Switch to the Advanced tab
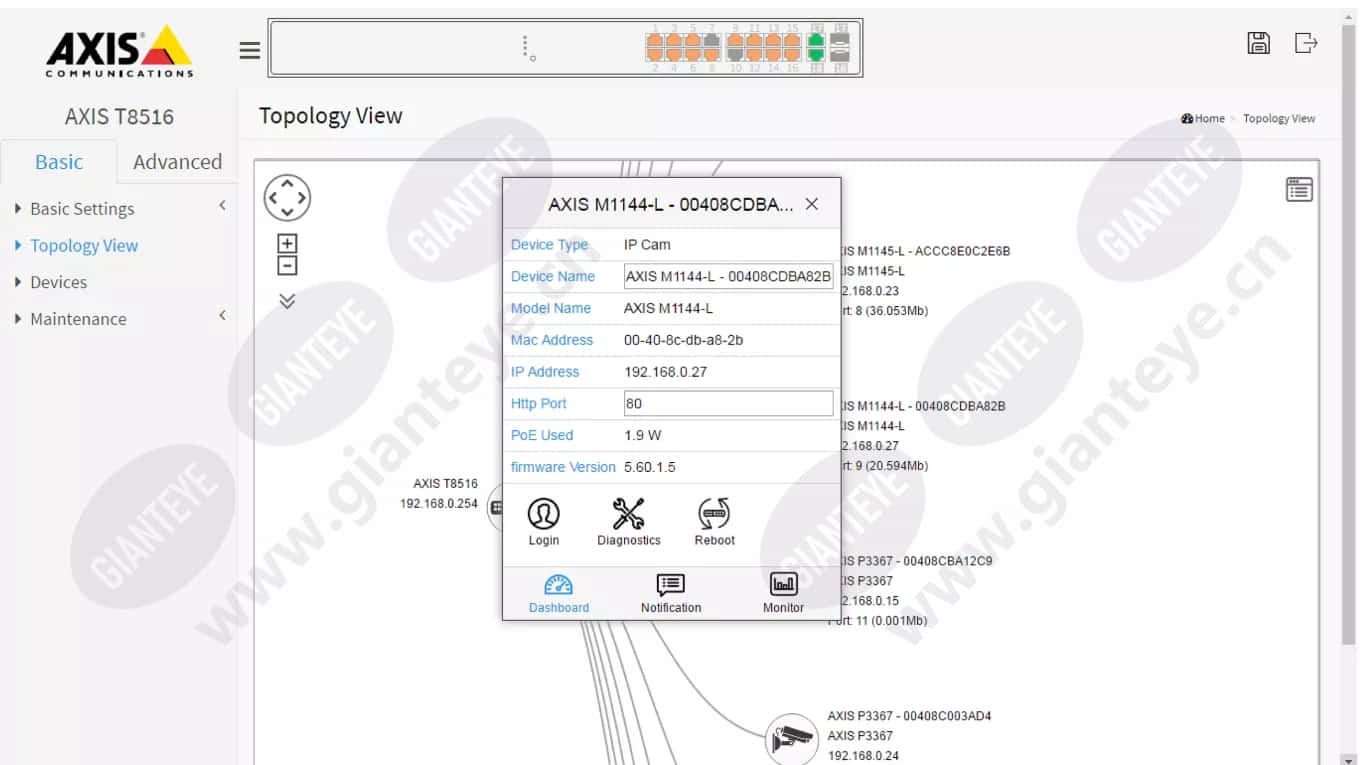Image resolution: width=1360 pixels, height=765 pixels. click(177, 162)
